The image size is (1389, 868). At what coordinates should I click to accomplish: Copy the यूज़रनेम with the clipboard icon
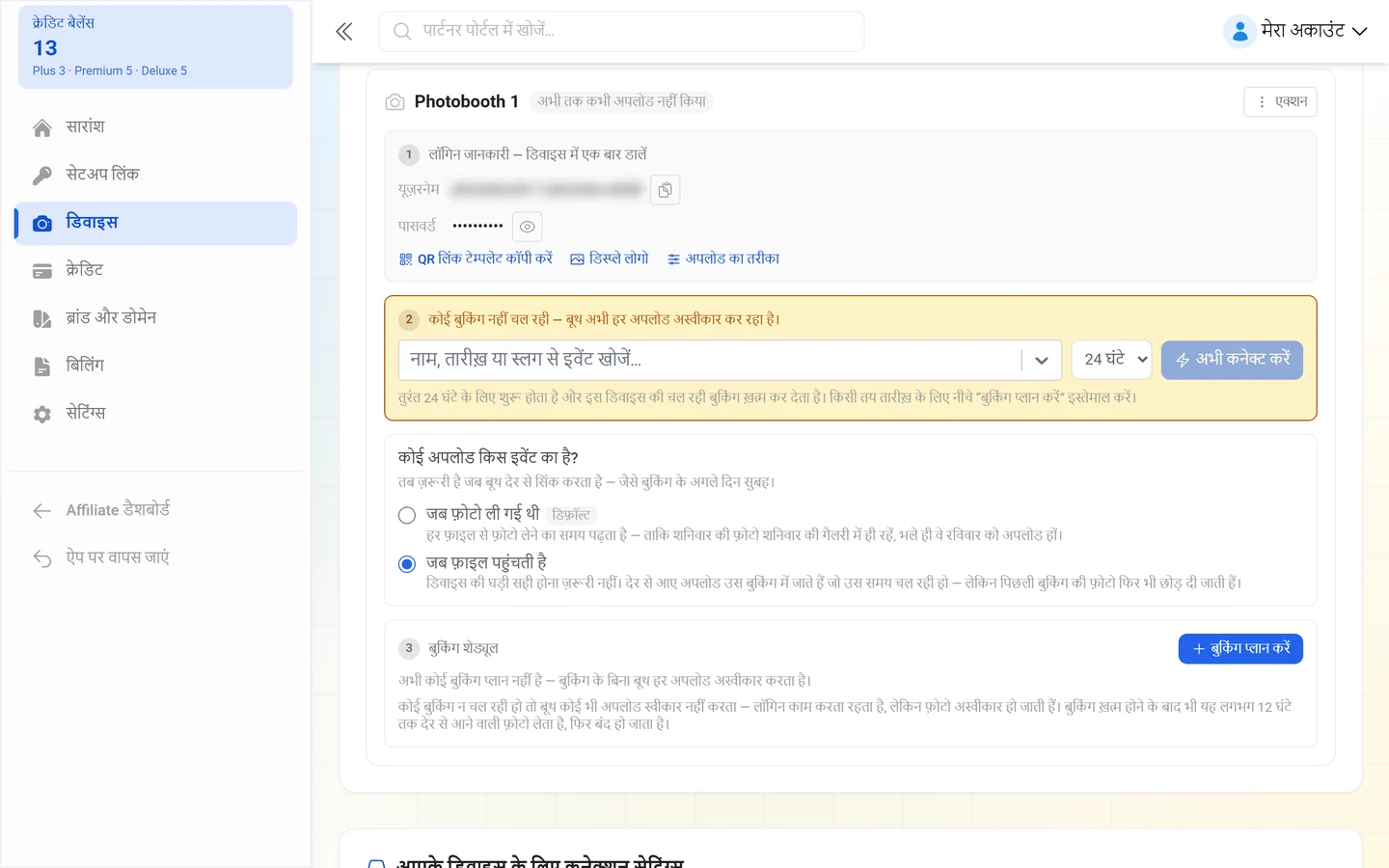tap(666, 190)
